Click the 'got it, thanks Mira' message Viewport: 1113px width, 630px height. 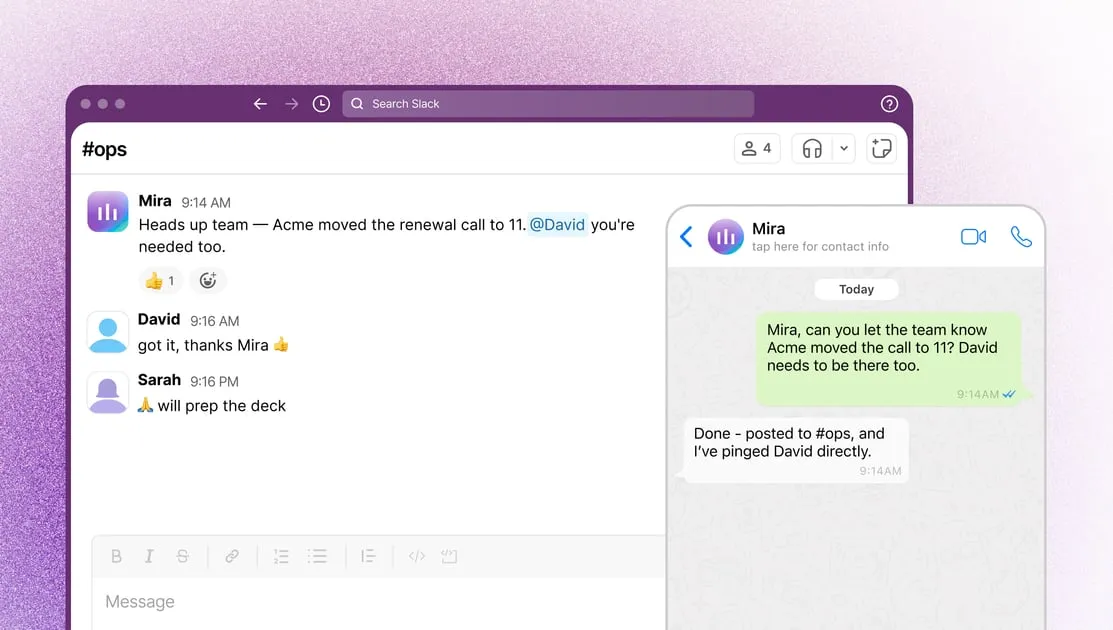(214, 346)
